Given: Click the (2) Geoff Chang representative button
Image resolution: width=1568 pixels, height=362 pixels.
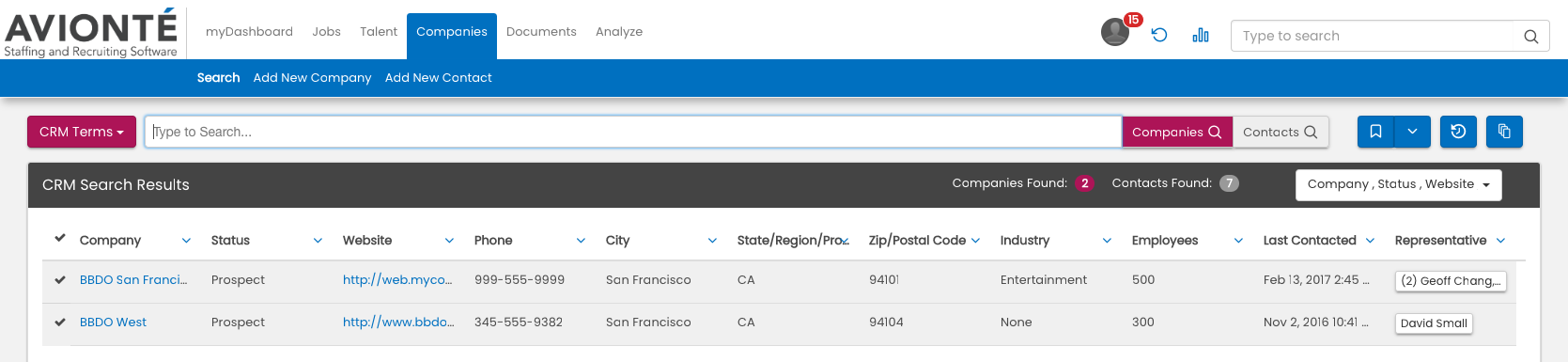Looking at the screenshot, I should pos(1452,281).
